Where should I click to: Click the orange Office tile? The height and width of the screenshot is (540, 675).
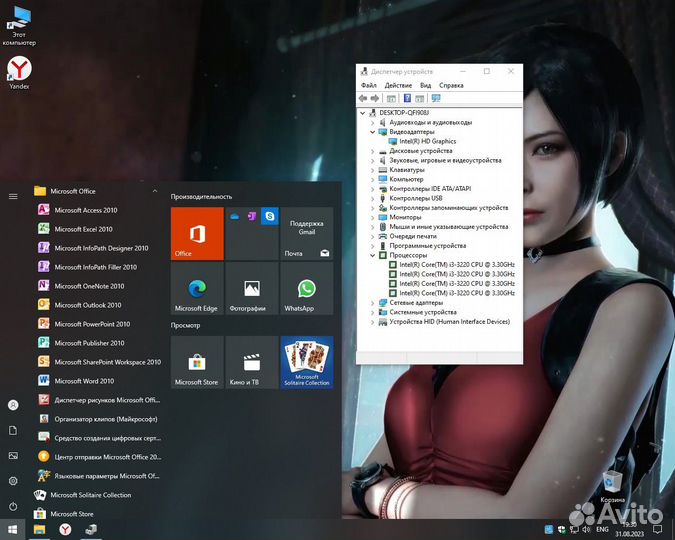(x=197, y=233)
